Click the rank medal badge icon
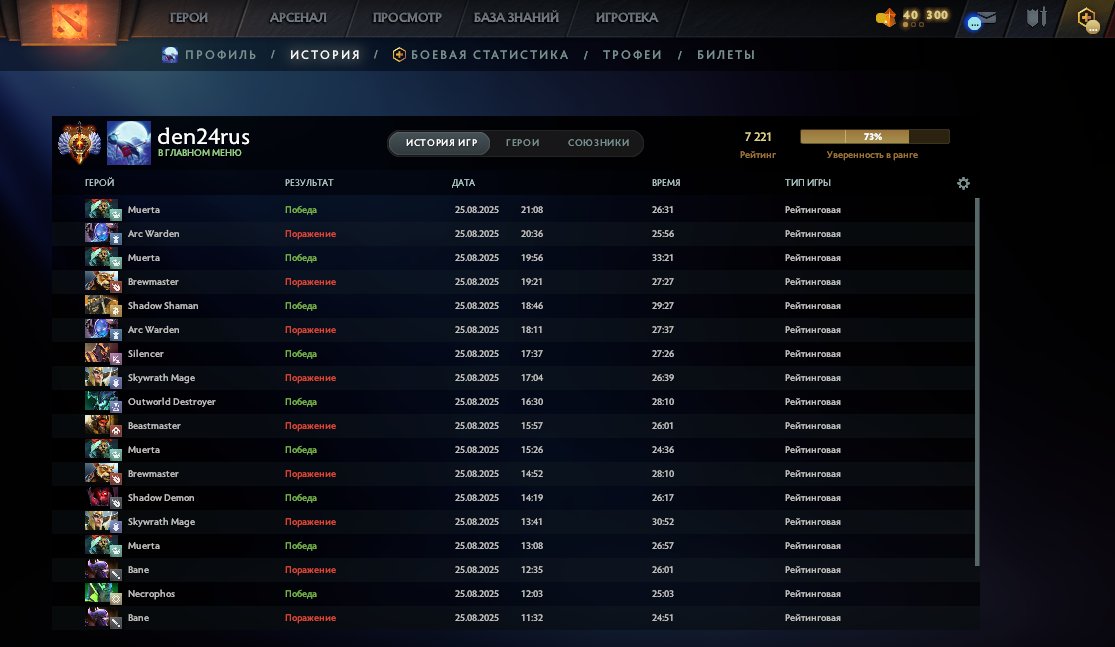1115x647 pixels. (x=79, y=142)
